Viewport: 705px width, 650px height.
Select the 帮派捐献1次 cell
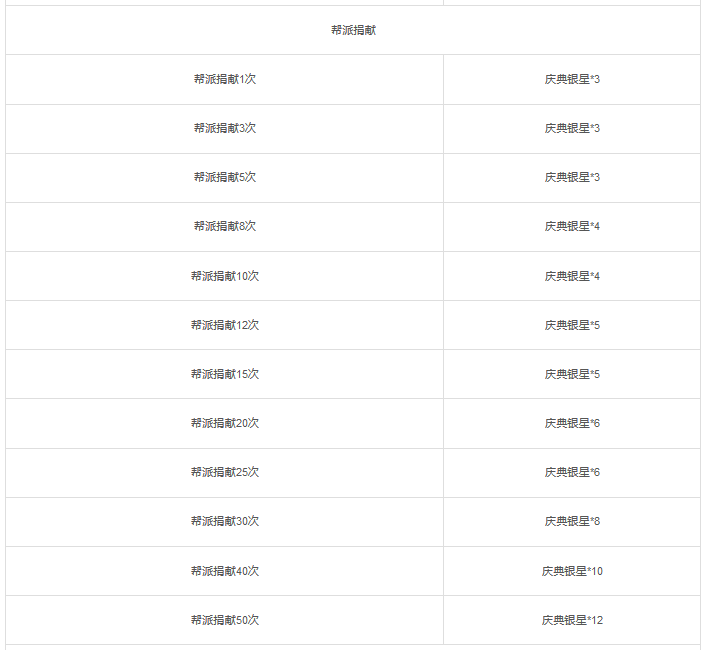(225, 79)
